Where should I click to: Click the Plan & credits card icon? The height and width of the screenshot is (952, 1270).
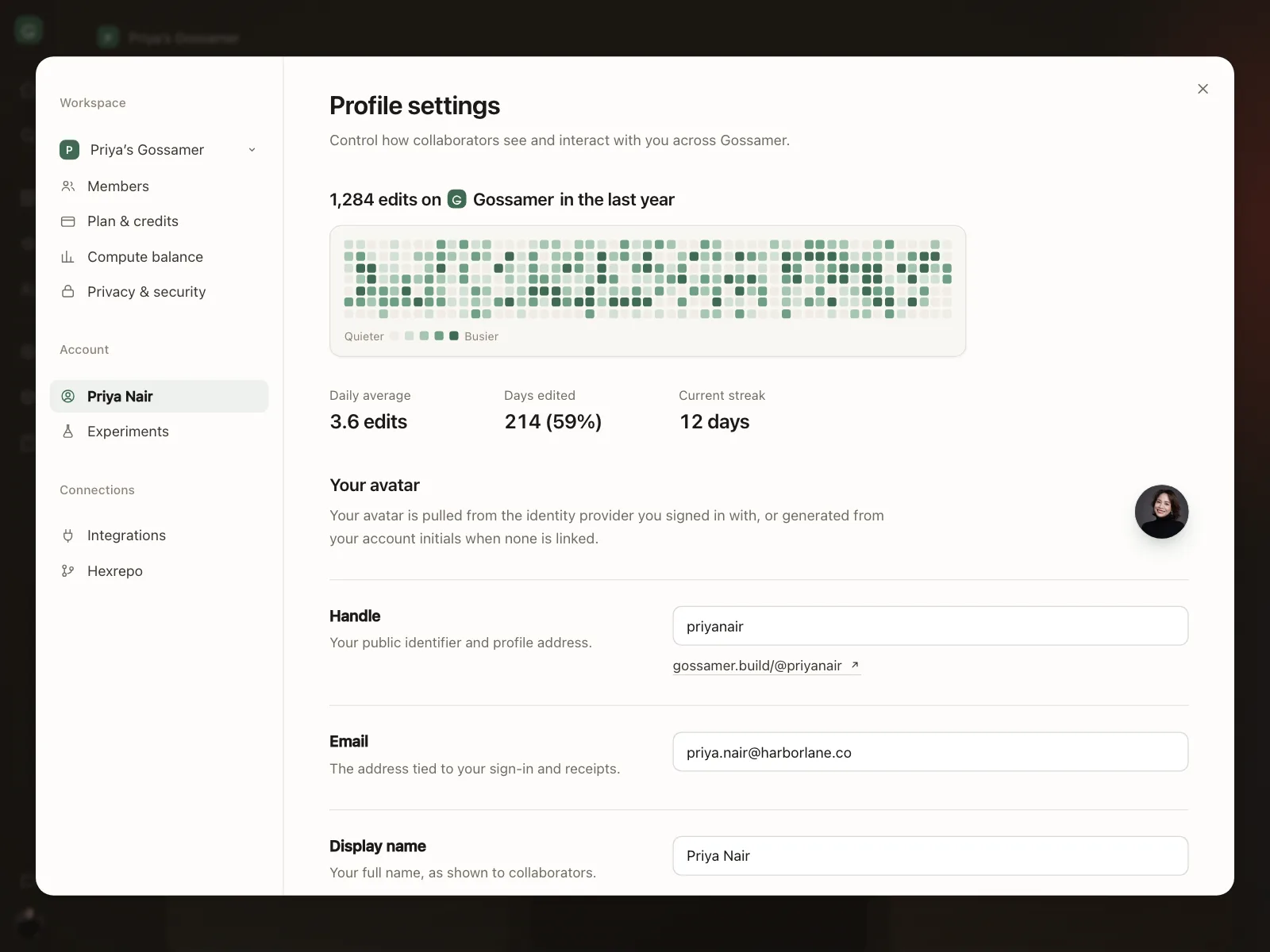(x=68, y=221)
